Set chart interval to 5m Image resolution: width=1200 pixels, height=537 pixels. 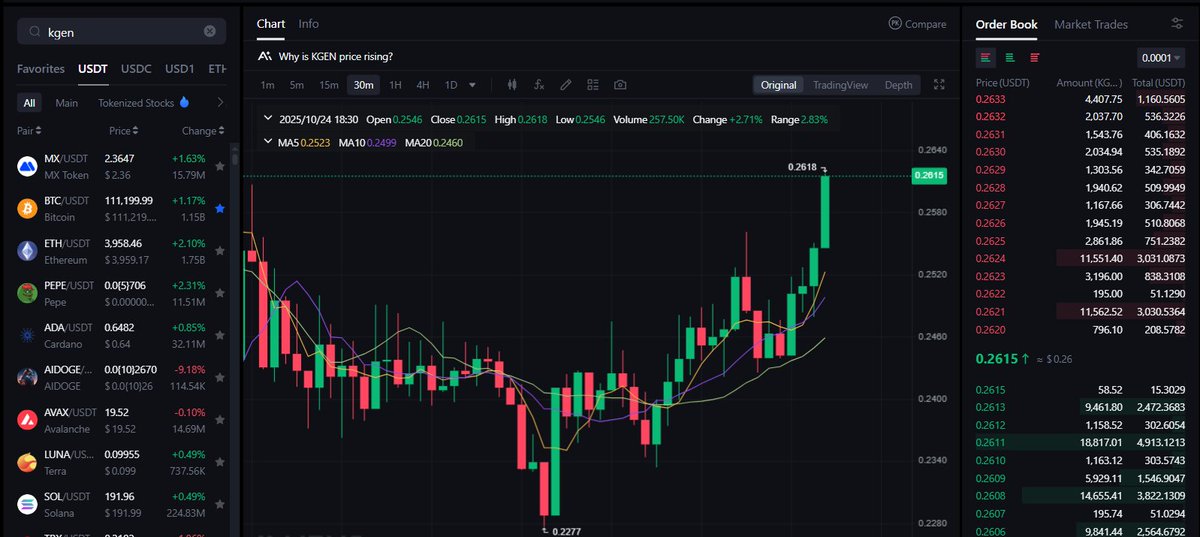[x=297, y=85]
